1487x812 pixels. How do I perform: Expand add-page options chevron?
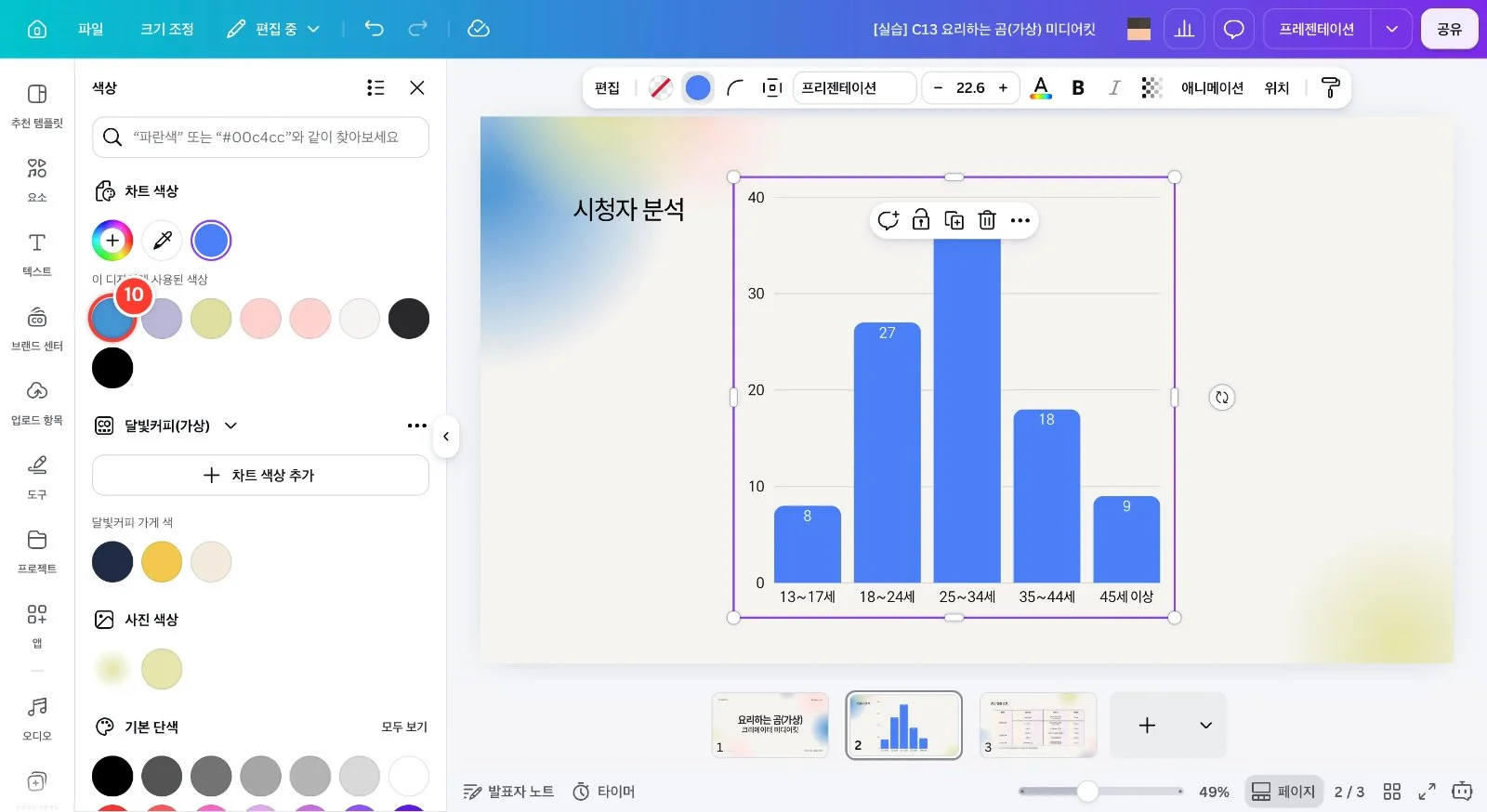coord(1205,725)
